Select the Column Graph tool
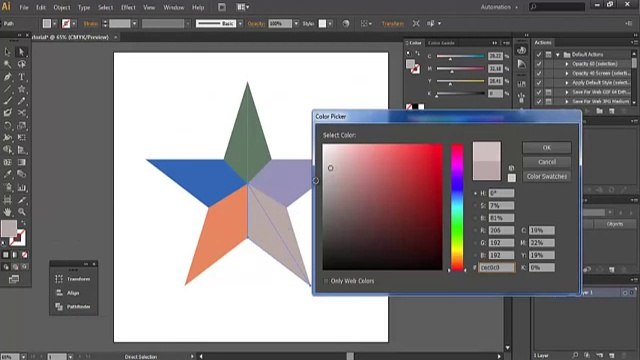The width and height of the screenshot is (640, 360). pos(22,187)
